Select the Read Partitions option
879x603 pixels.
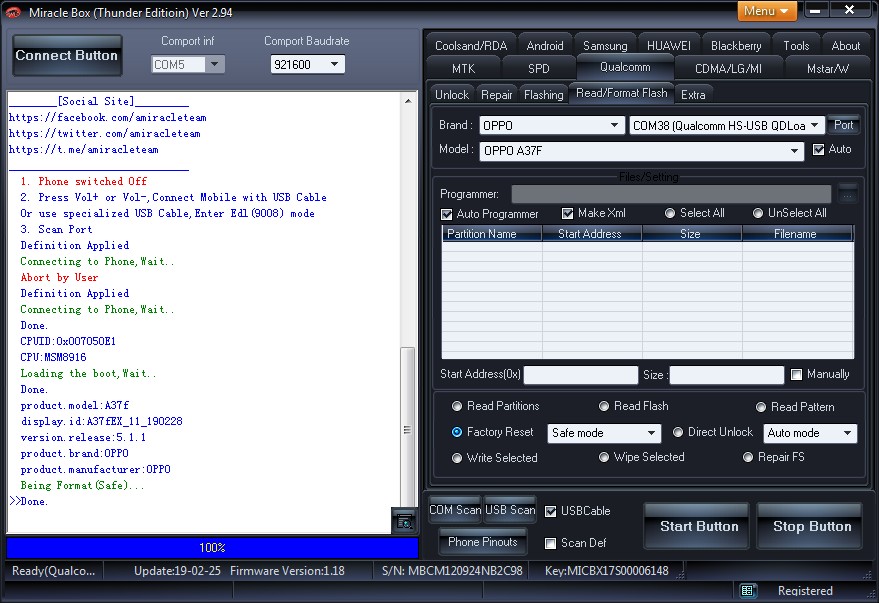(457, 406)
